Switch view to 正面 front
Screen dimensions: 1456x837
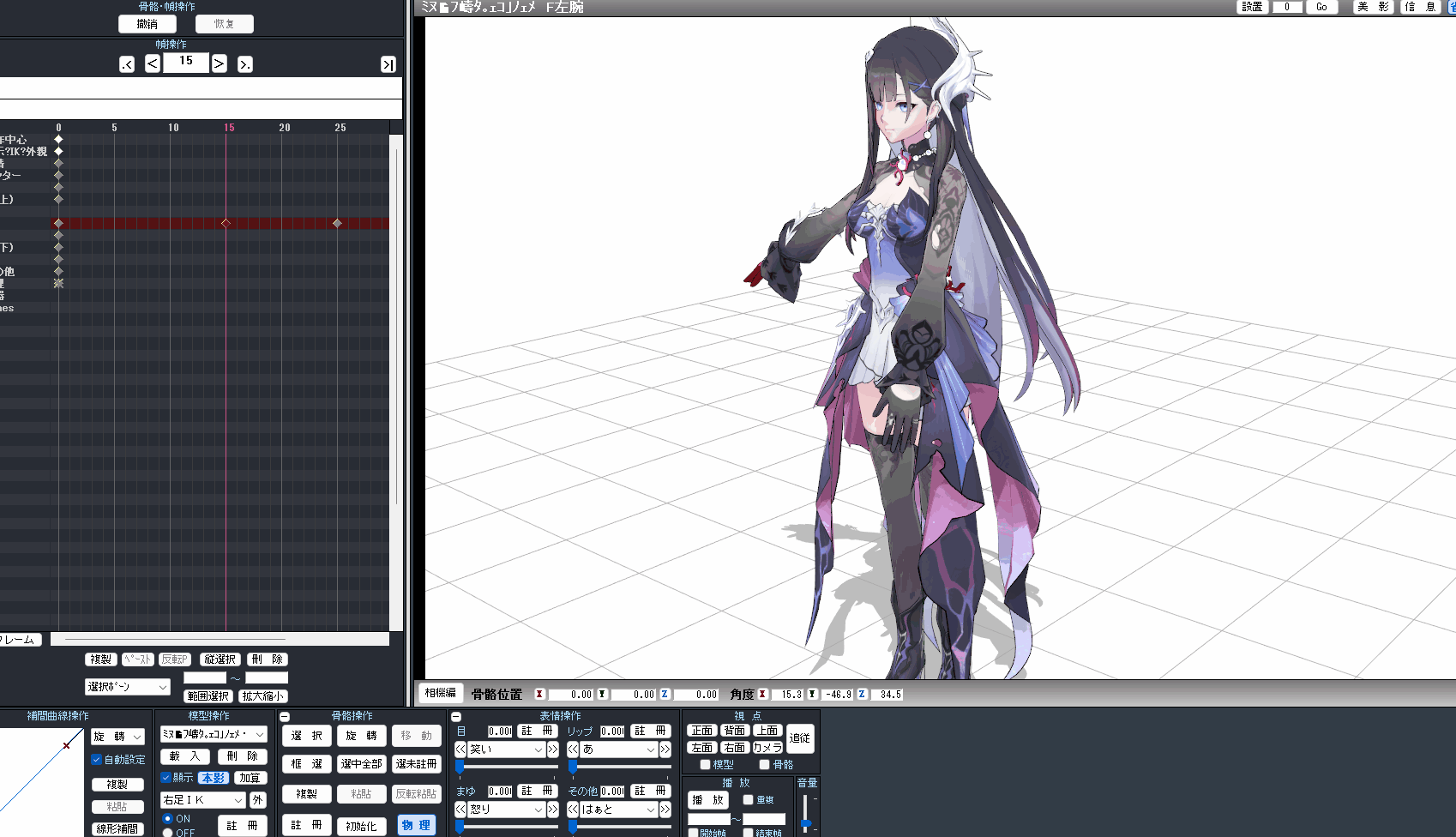(x=702, y=731)
